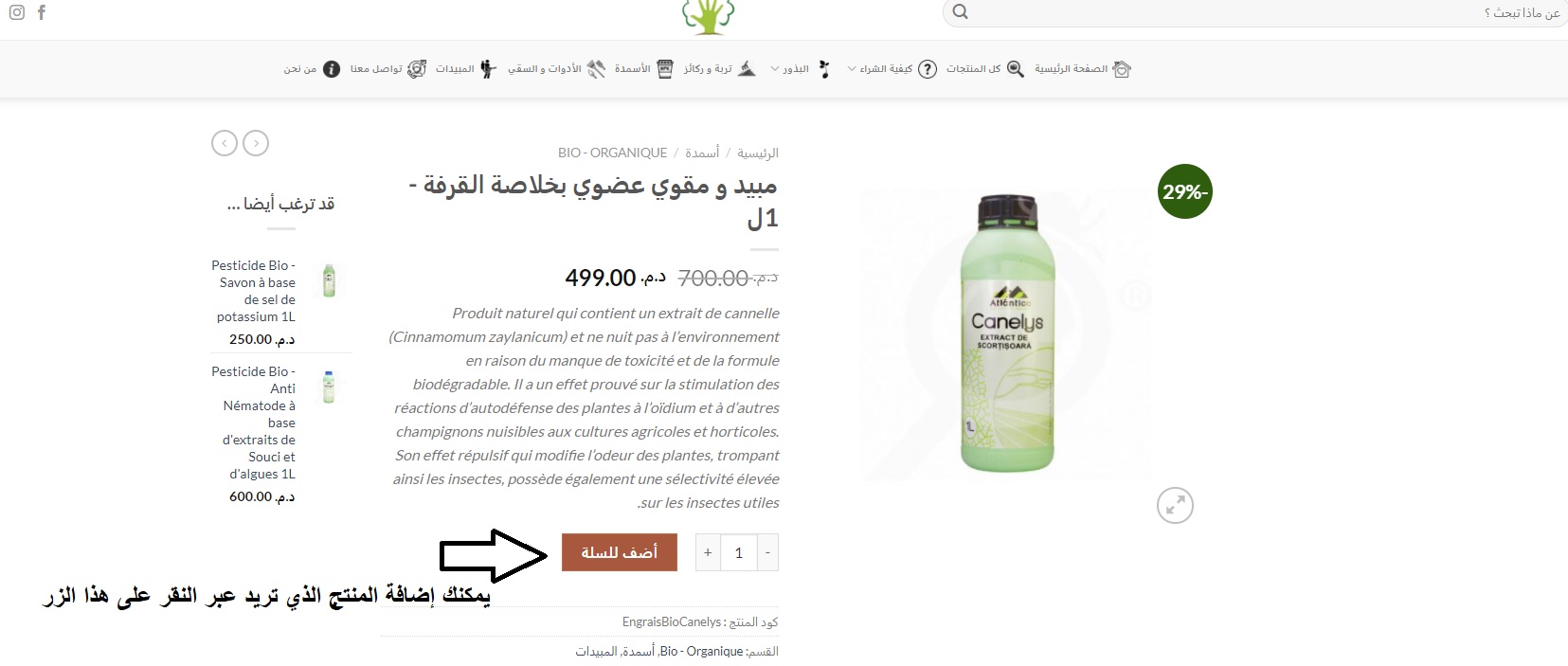Open the الأسمدة menu item
This screenshot has height=666, width=1568.
point(643,69)
